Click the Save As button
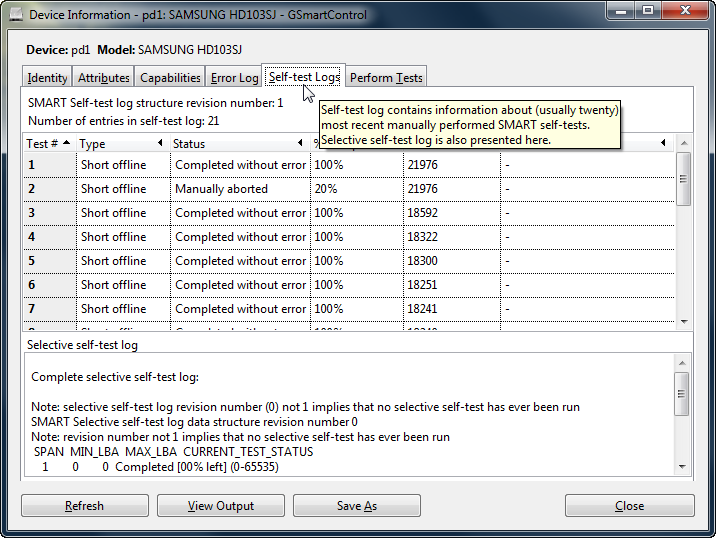Screen dimensions: 716x538 (x=357, y=506)
